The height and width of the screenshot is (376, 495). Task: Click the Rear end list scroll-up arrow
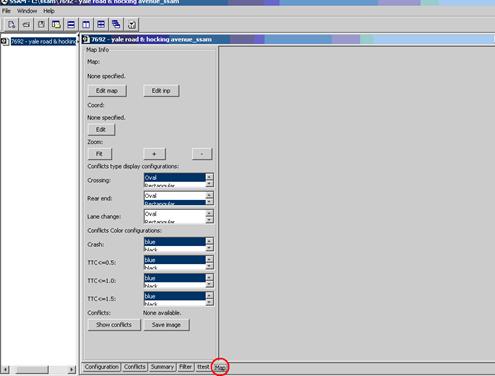click(209, 195)
